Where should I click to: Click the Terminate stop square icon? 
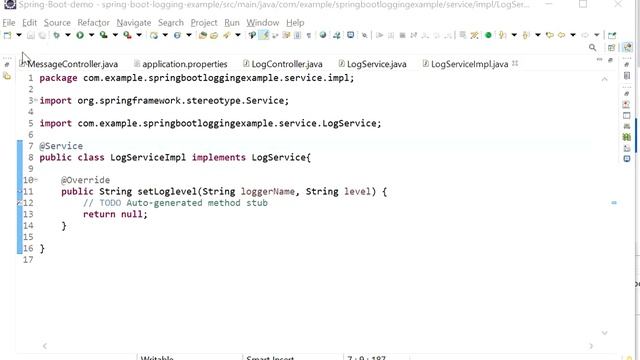pyautogui.click(x=402, y=36)
